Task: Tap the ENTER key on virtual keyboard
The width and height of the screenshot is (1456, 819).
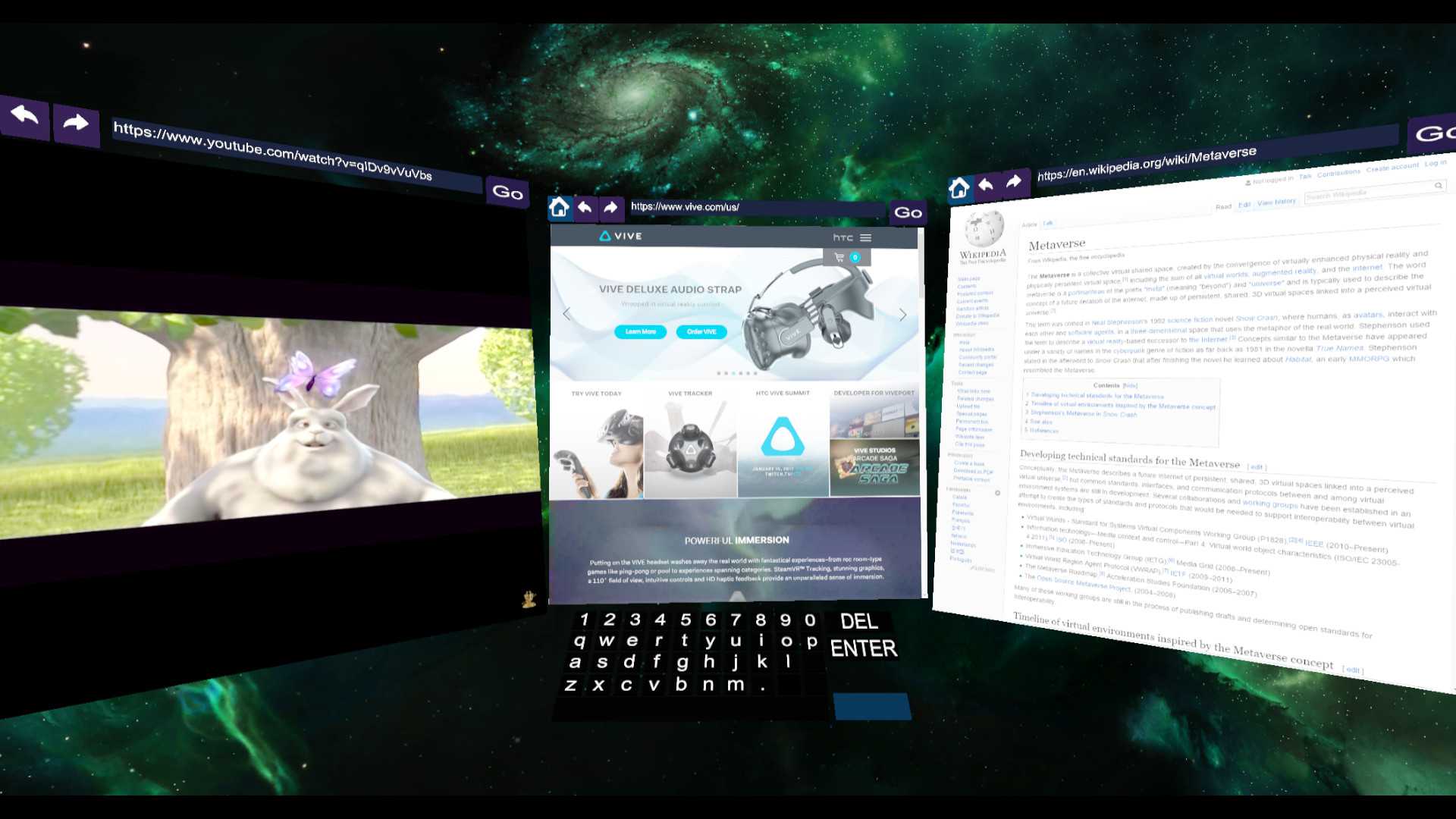Action: coord(864,648)
